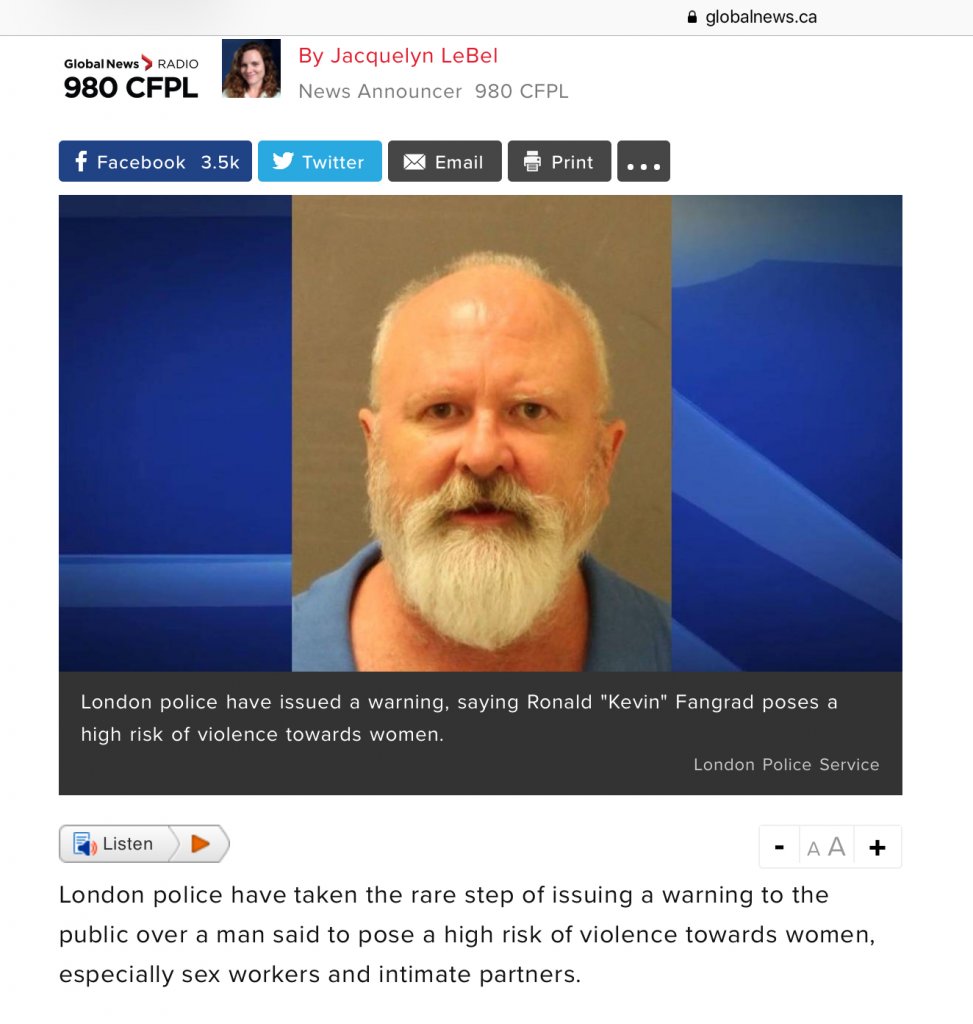
Task: Click the London Police Service credit
Action: tap(786, 764)
